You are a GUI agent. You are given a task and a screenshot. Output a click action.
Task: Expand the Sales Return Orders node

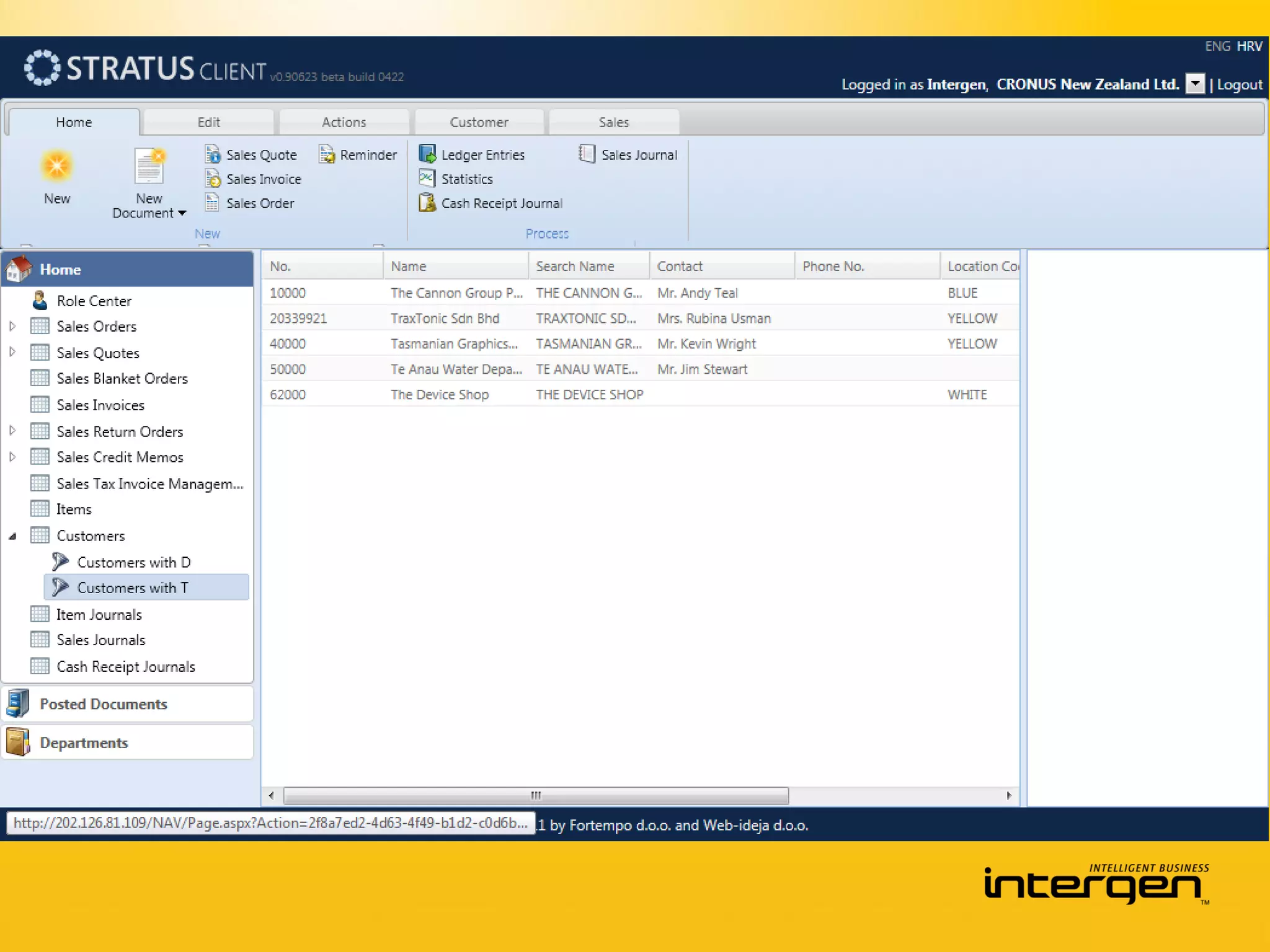[x=12, y=431]
